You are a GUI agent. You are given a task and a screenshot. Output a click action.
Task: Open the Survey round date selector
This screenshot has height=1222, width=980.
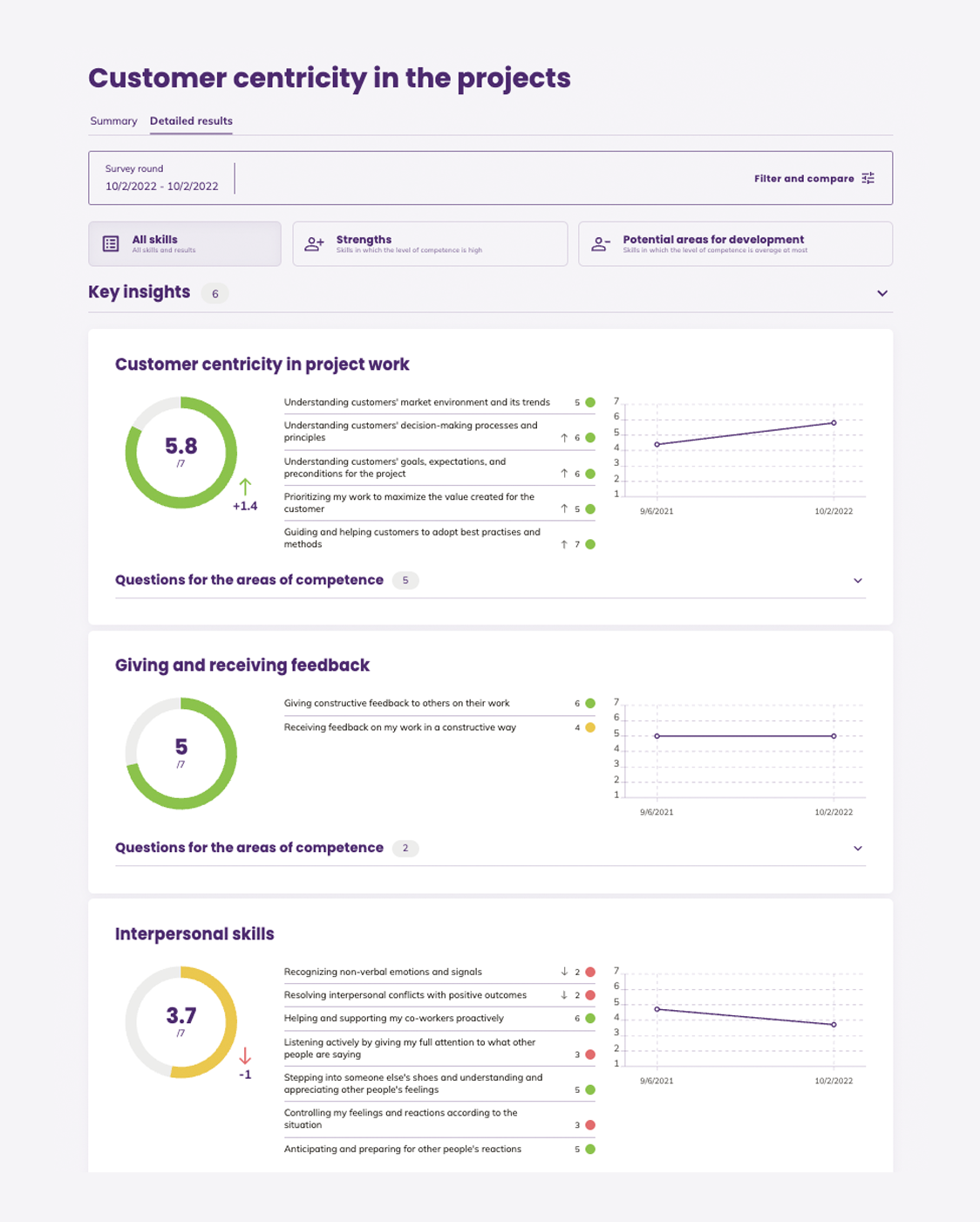[162, 178]
